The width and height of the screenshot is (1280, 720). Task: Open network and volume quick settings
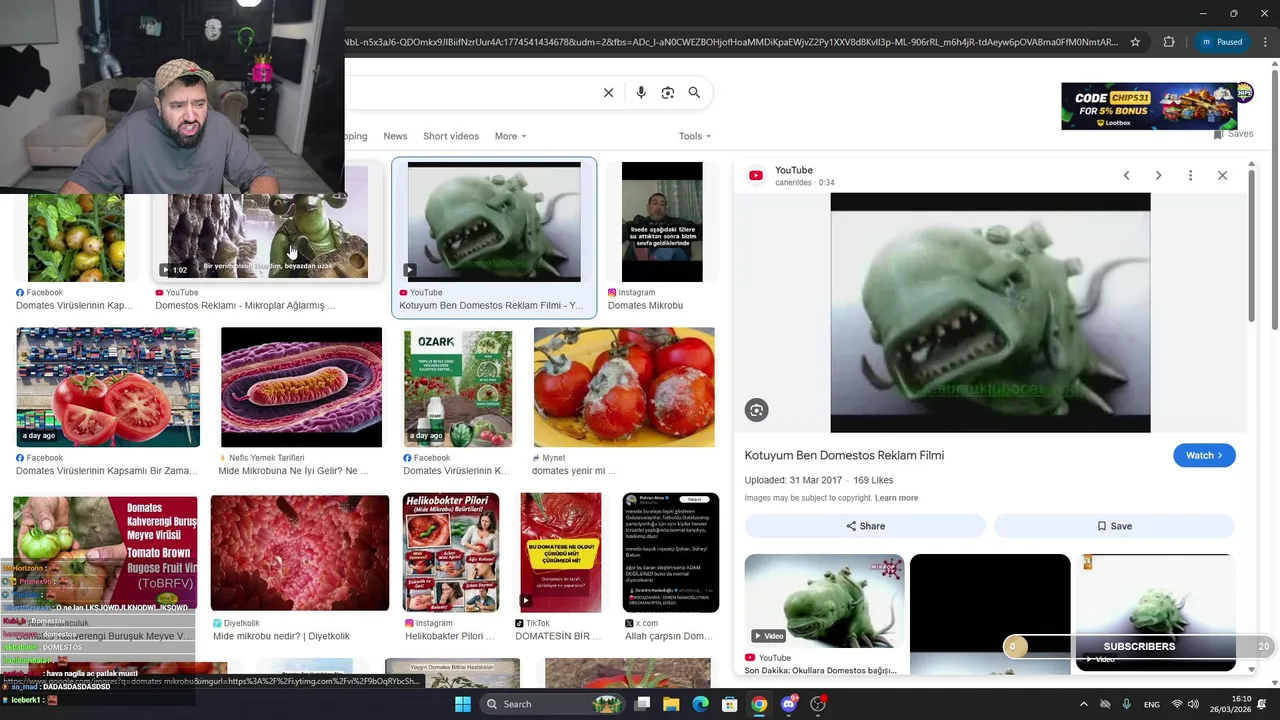1184,704
